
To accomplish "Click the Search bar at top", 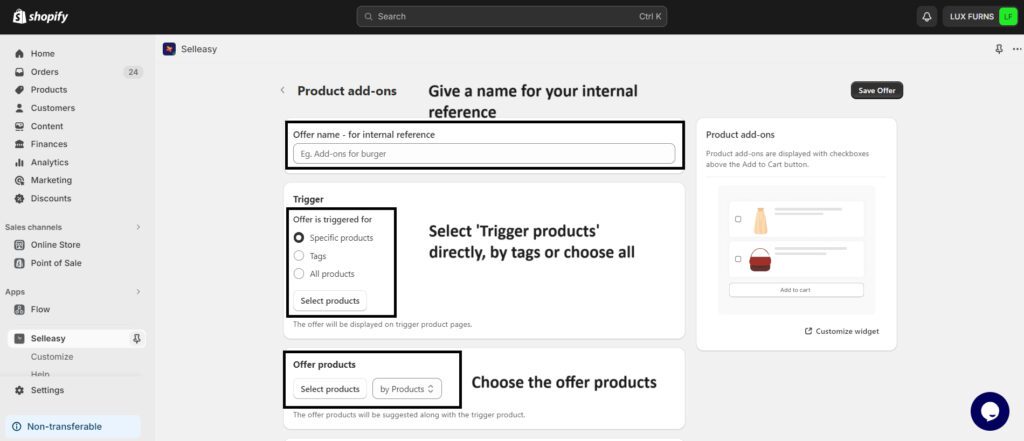I will [511, 17].
